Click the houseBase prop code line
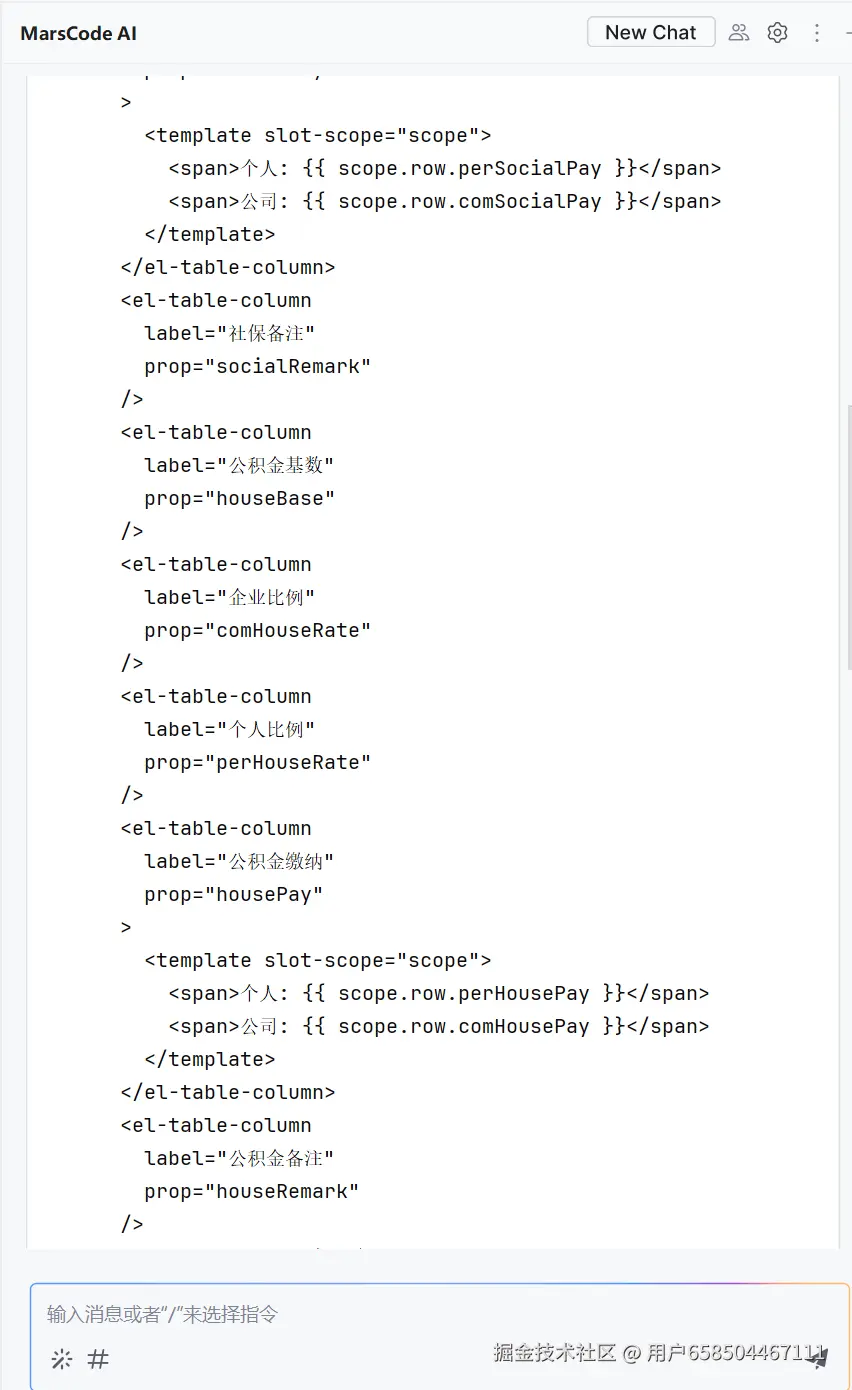Image resolution: width=852 pixels, height=1390 pixels. [239, 498]
